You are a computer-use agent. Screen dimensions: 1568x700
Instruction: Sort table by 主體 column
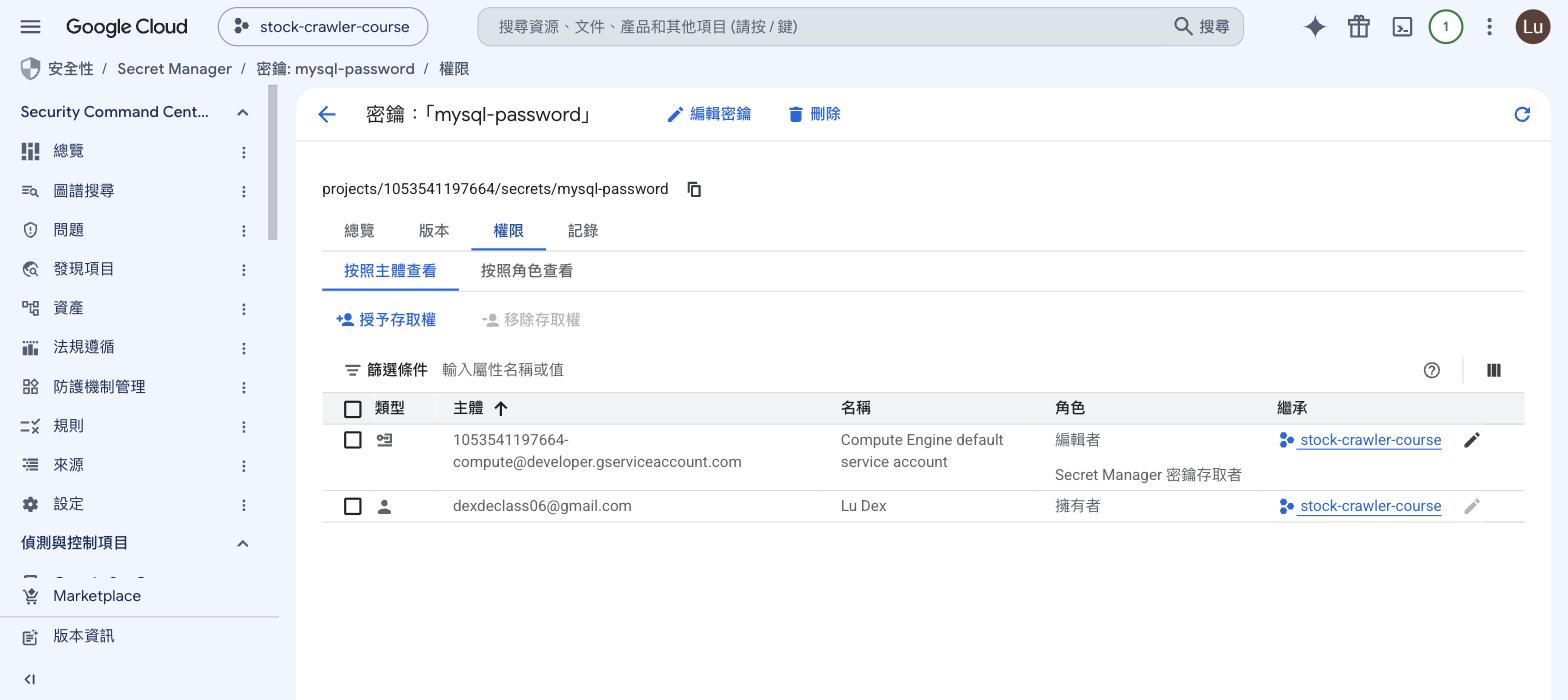coord(481,408)
